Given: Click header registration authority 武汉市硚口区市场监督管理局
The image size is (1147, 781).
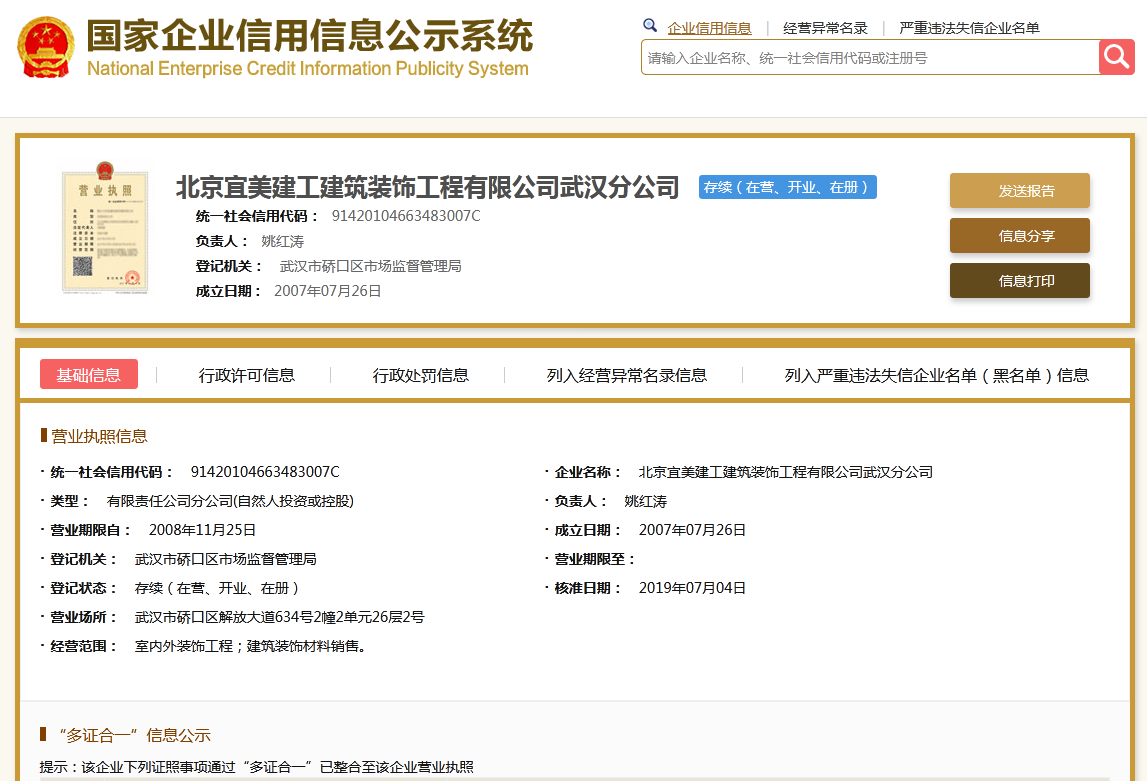Looking at the screenshot, I should (x=370, y=266).
